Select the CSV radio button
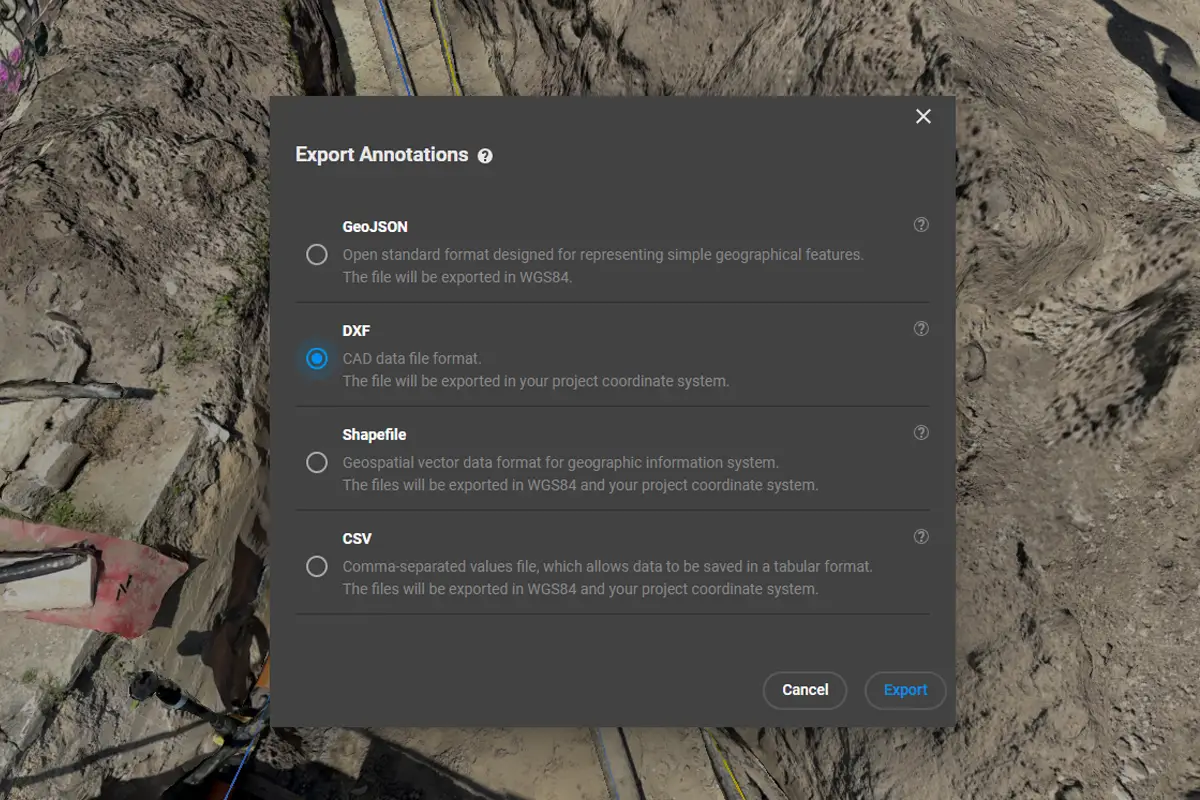The image size is (1200, 800). coord(317,567)
